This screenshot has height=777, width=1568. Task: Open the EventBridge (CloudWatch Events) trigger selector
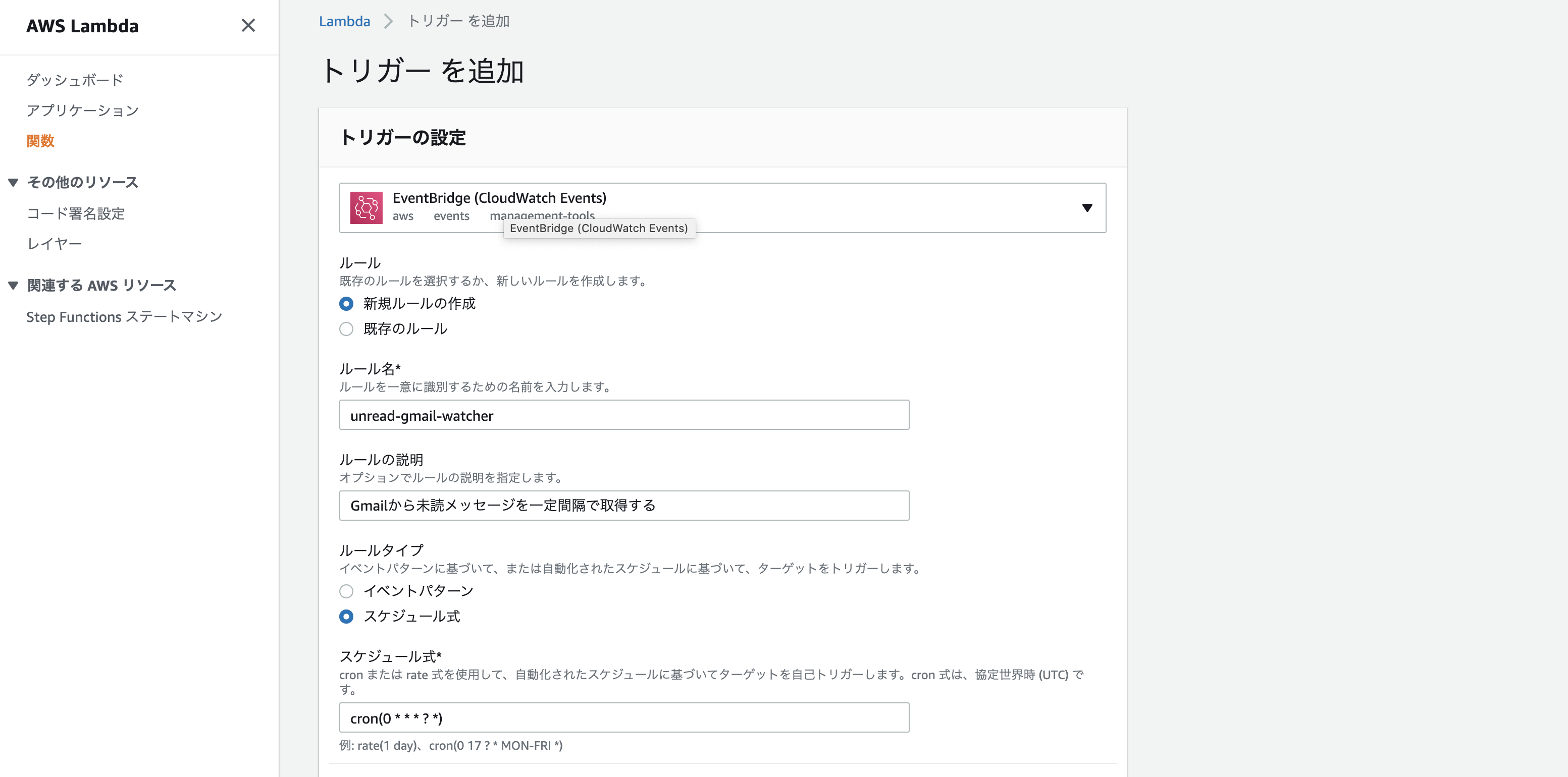(x=722, y=207)
